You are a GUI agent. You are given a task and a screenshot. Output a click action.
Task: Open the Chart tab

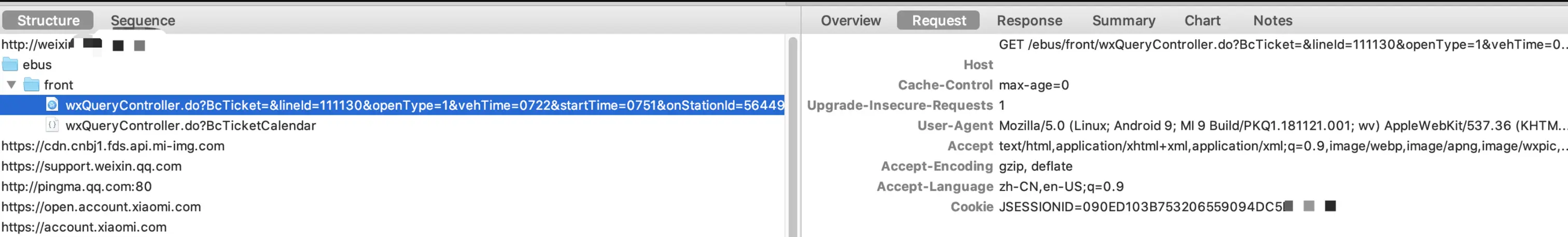pyautogui.click(x=1202, y=20)
